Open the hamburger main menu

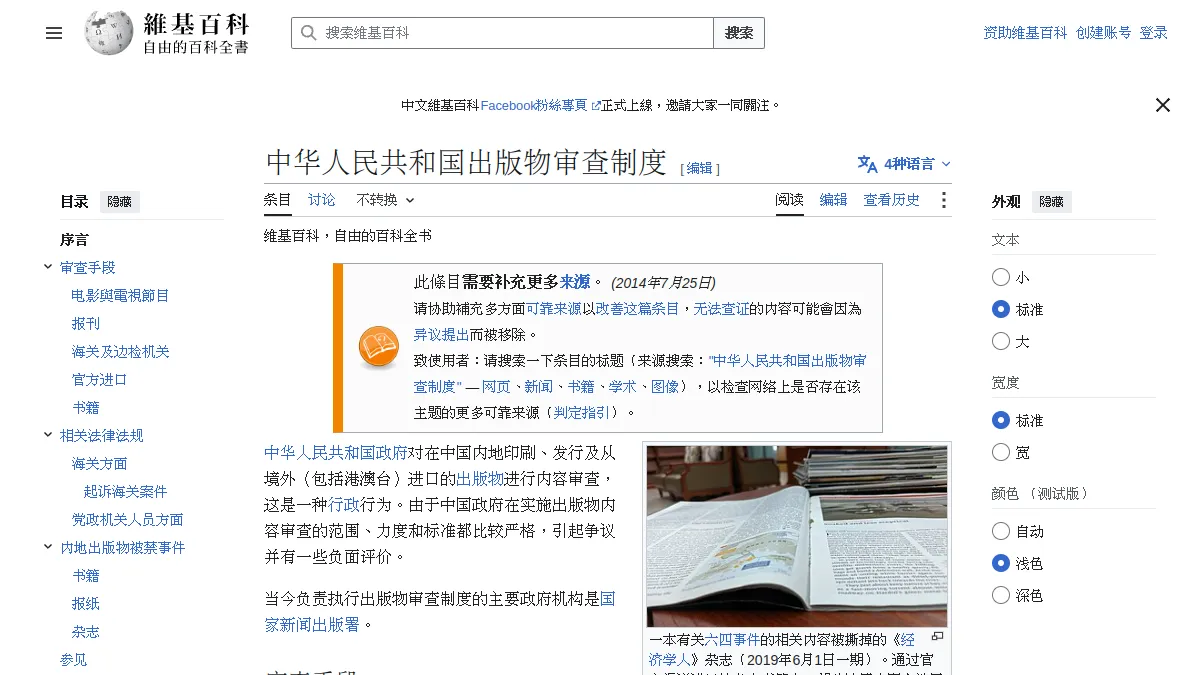(x=54, y=33)
